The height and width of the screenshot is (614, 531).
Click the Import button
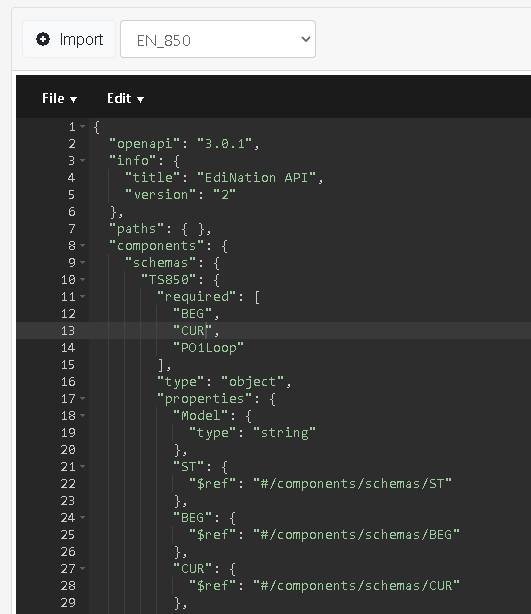click(69, 39)
